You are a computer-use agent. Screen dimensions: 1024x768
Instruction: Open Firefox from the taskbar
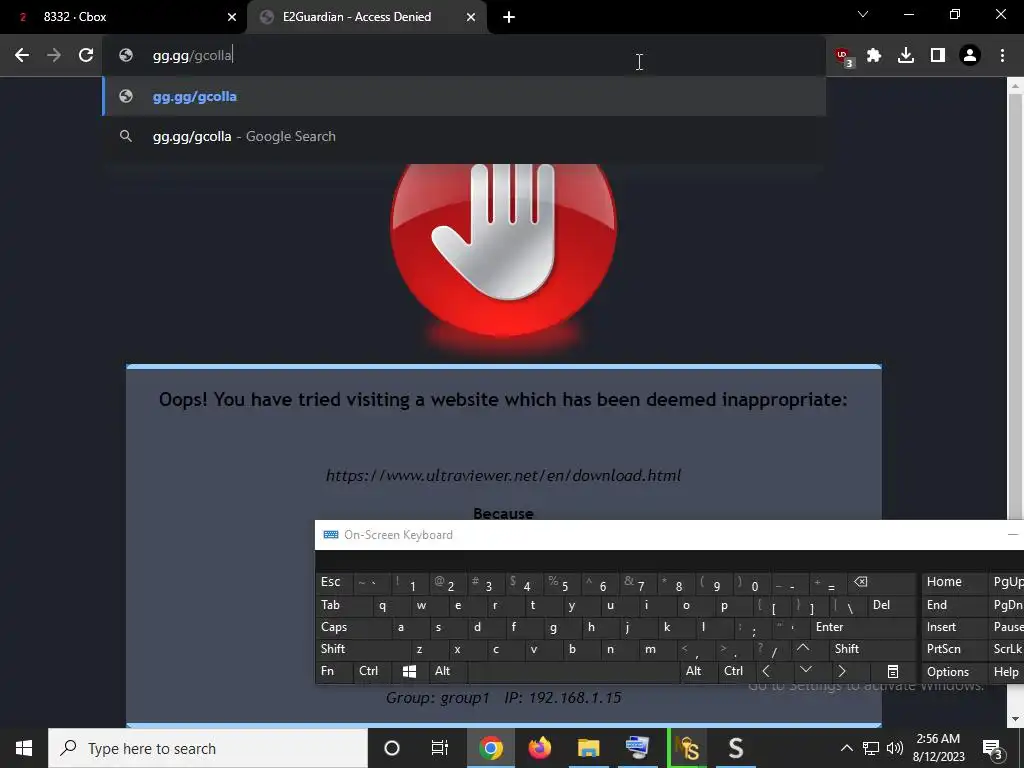pyautogui.click(x=539, y=748)
